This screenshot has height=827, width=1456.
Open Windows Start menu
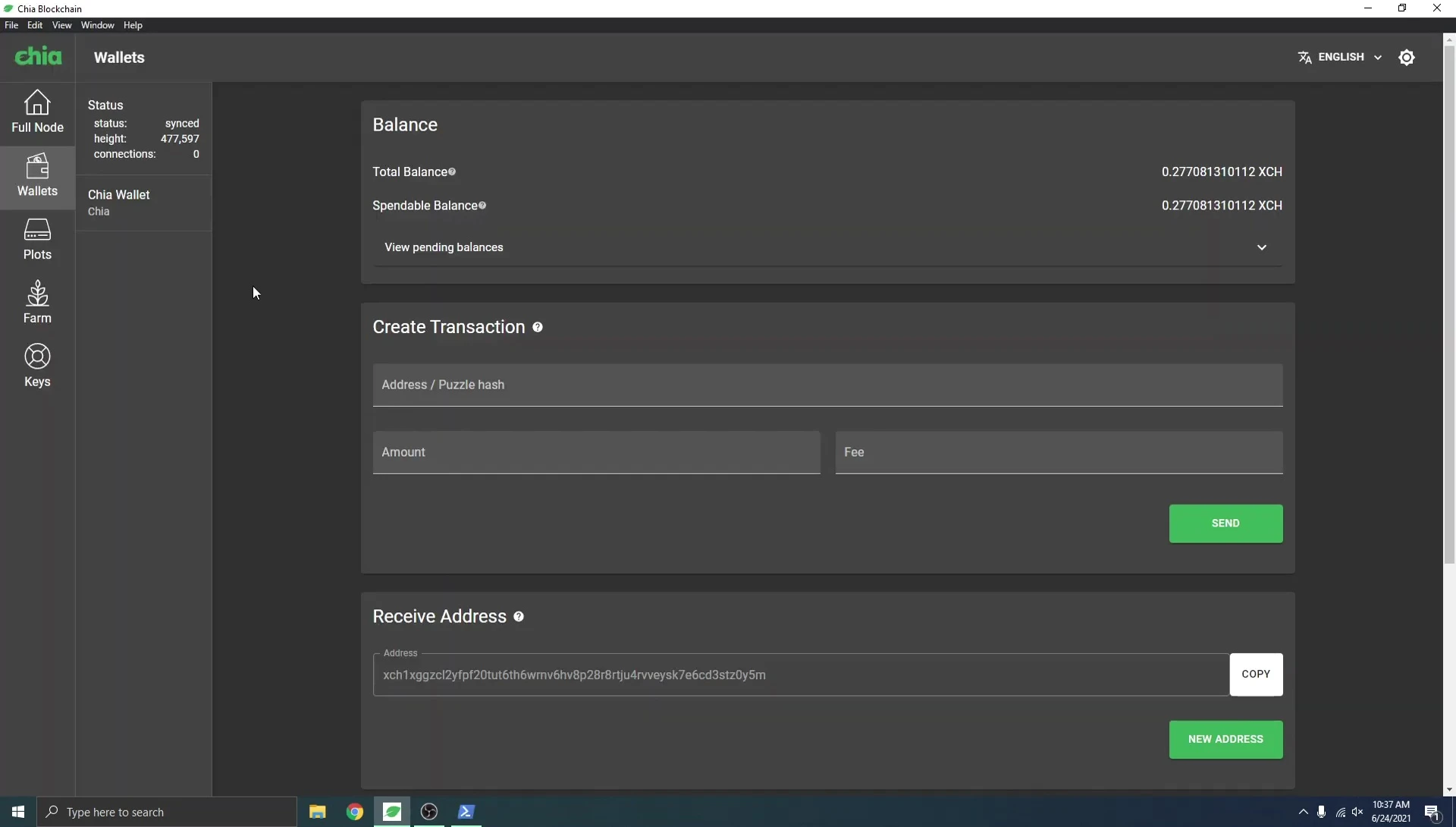pyautogui.click(x=18, y=812)
